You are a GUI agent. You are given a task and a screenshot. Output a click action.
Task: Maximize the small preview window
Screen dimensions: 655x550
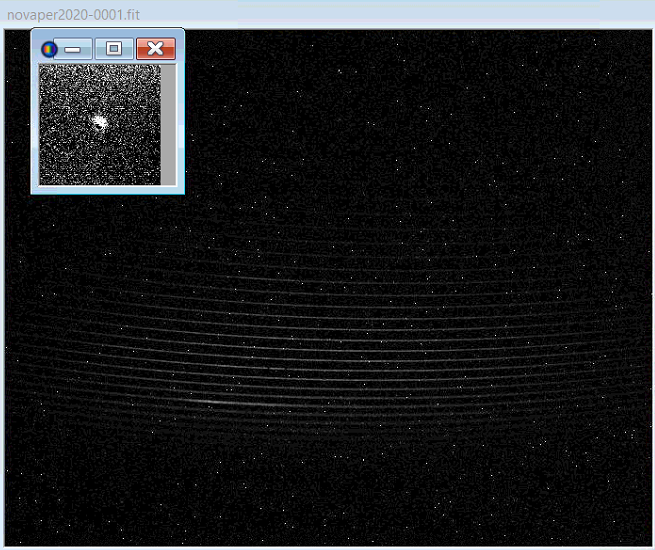(114, 49)
